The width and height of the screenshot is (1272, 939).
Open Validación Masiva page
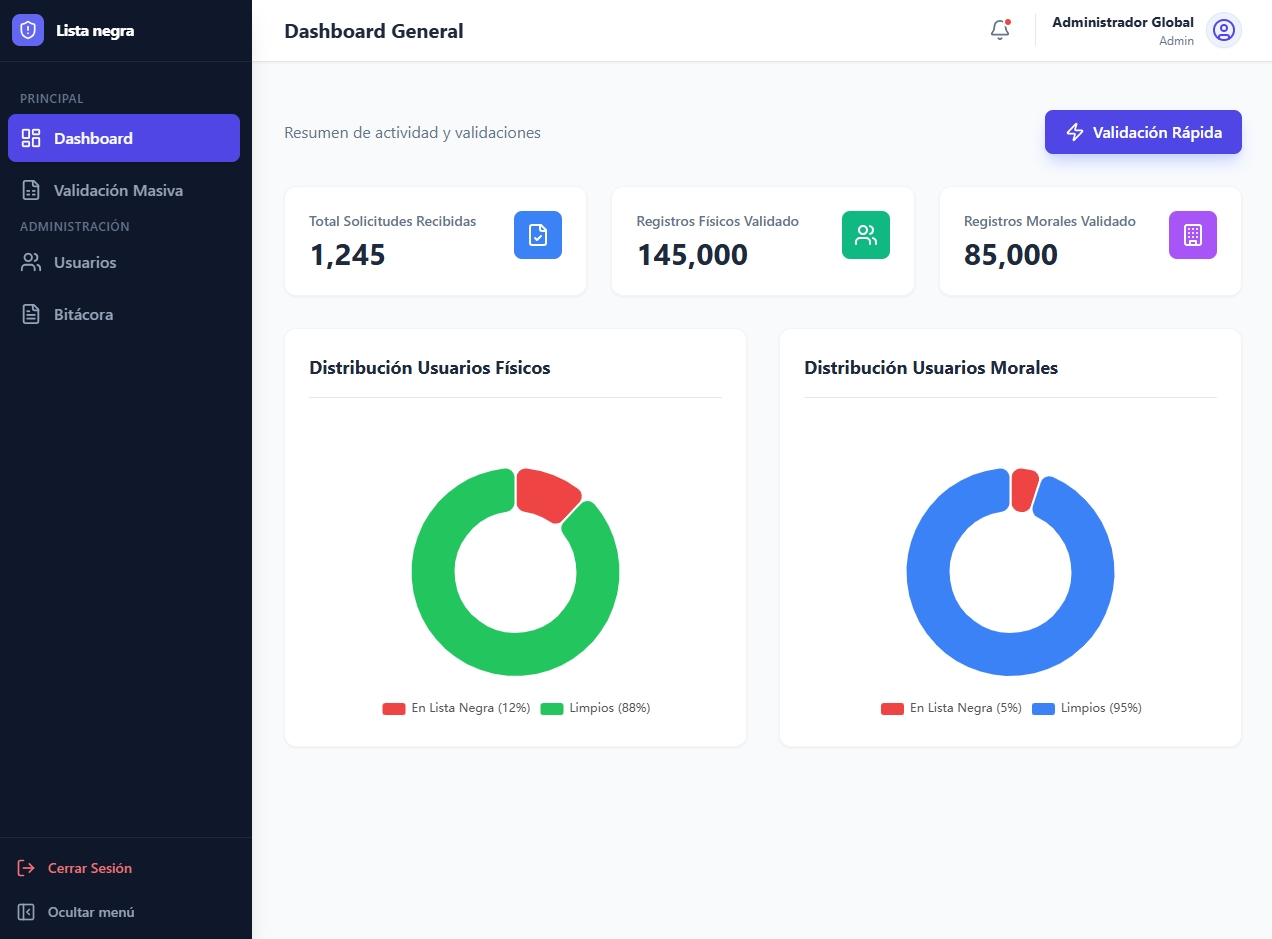pos(118,190)
